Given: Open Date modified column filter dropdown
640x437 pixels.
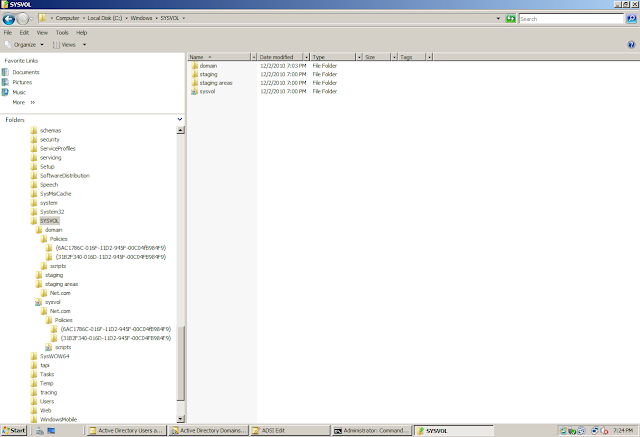Looking at the screenshot, I should pos(307,57).
